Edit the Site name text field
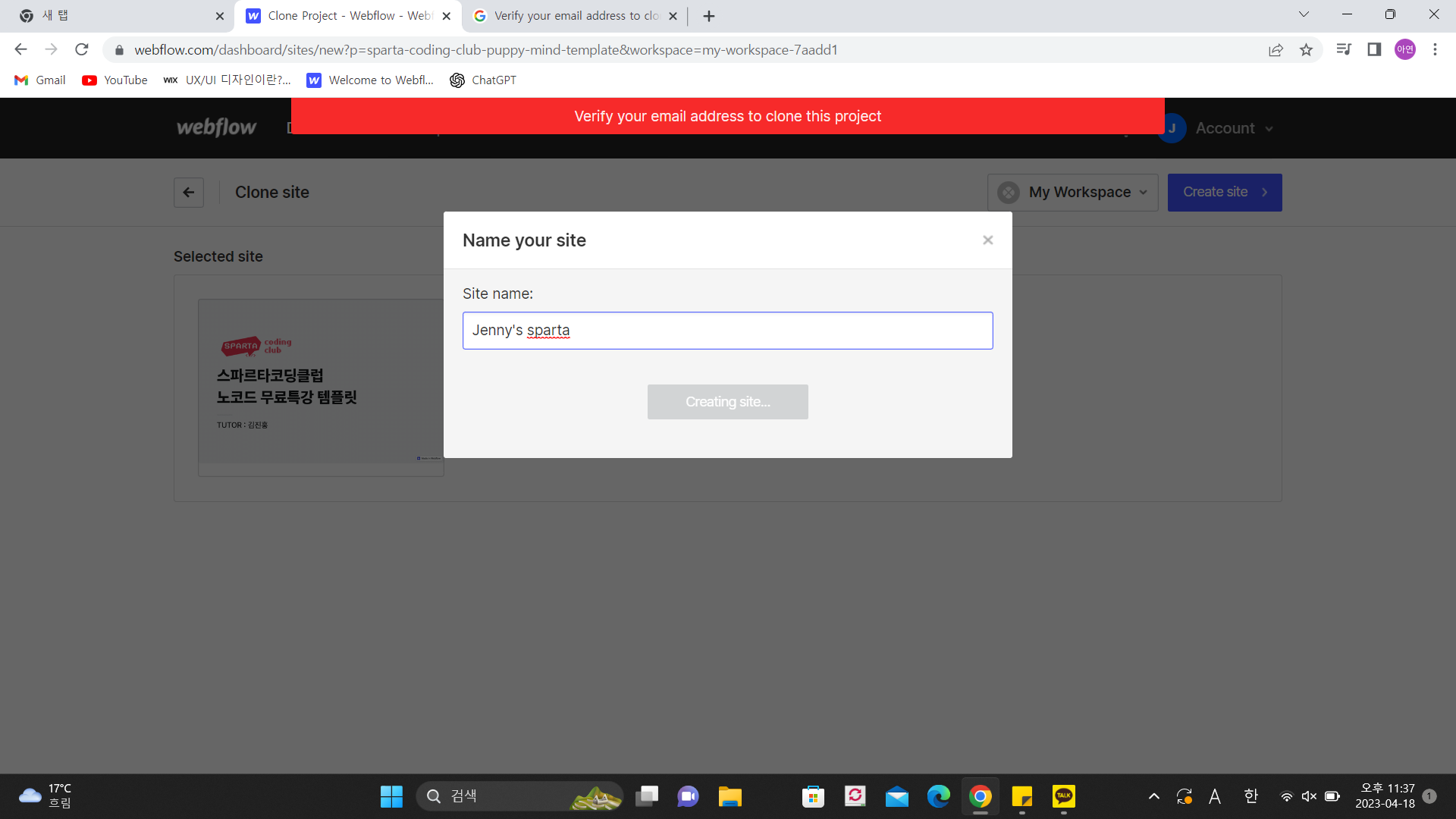 [727, 331]
